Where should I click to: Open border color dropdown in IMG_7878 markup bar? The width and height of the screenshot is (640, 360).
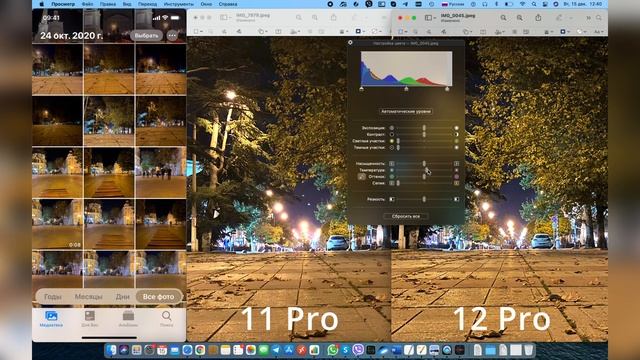pos(359,31)
